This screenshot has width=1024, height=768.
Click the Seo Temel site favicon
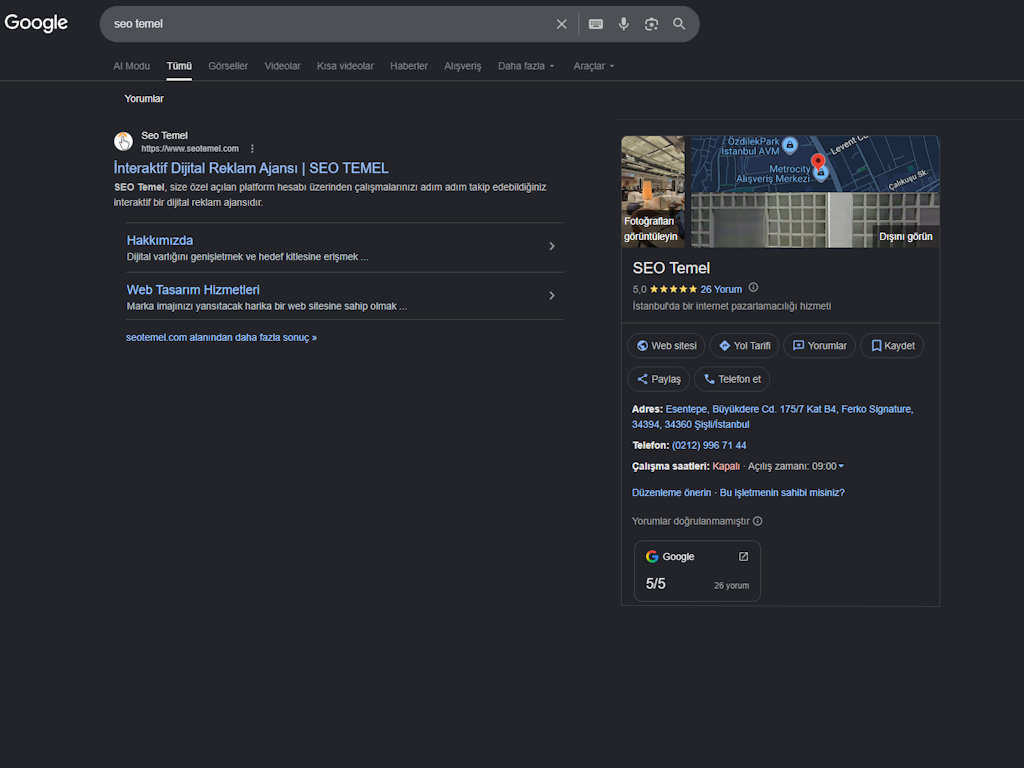[123, 141]
